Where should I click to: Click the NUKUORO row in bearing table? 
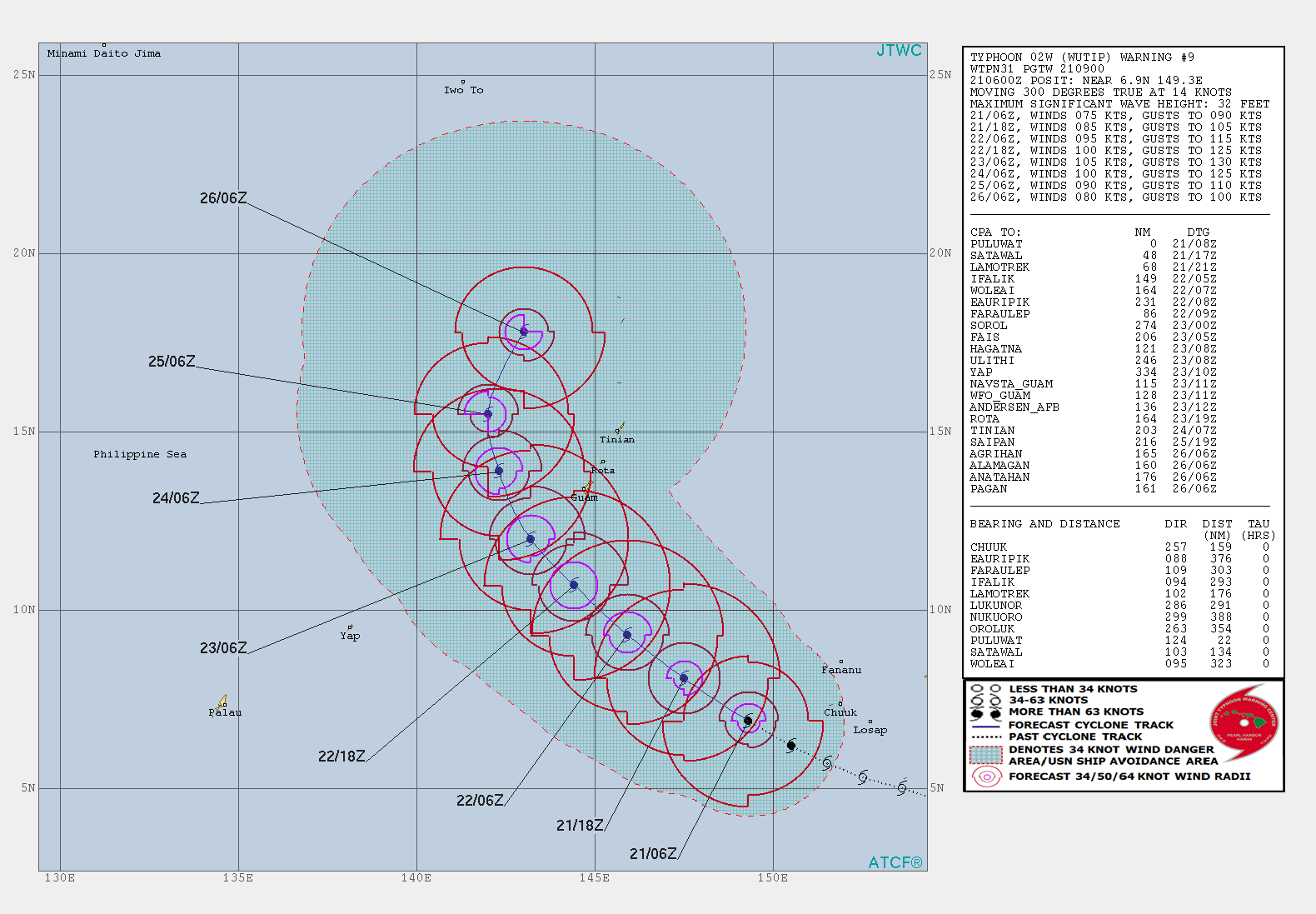coord(1120,617)
